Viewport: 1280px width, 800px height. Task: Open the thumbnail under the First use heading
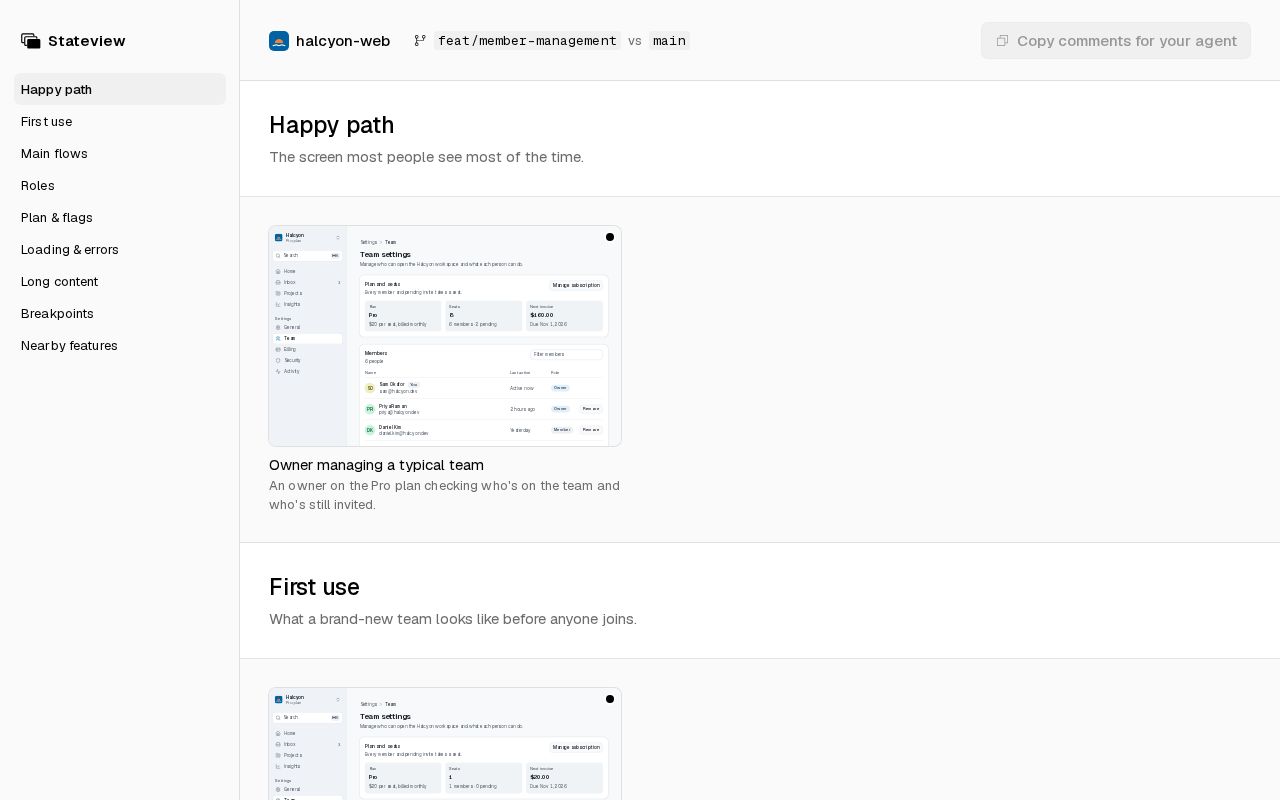(x=445, y=744)
